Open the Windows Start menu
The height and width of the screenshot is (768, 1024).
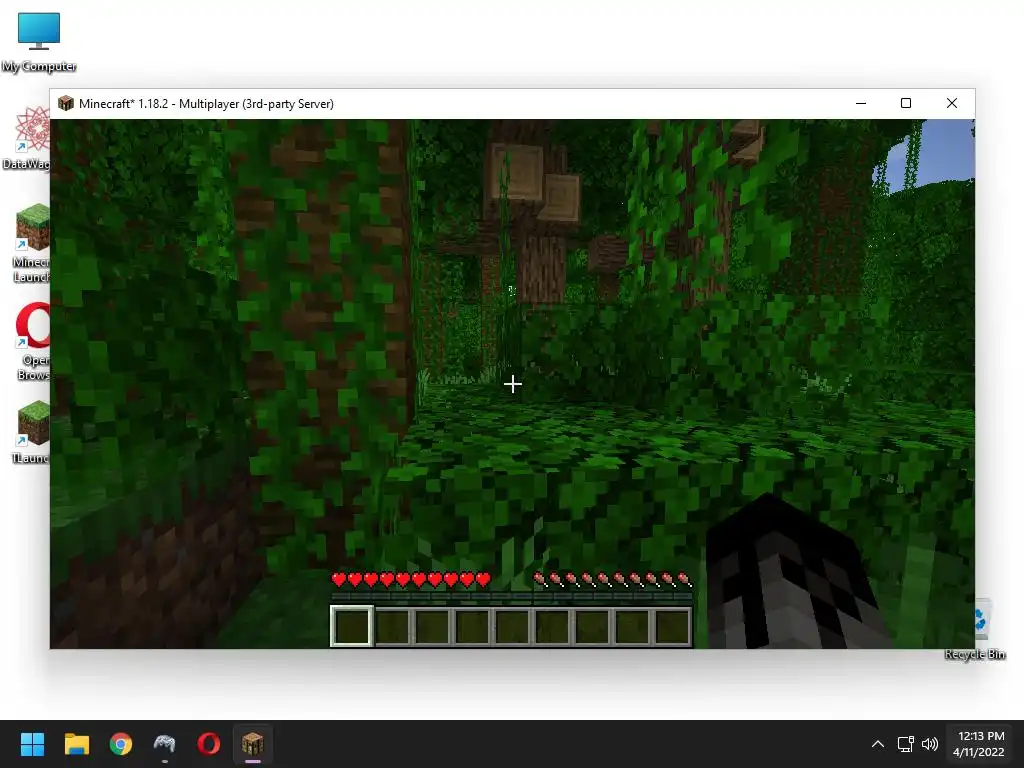click(32, 744)
